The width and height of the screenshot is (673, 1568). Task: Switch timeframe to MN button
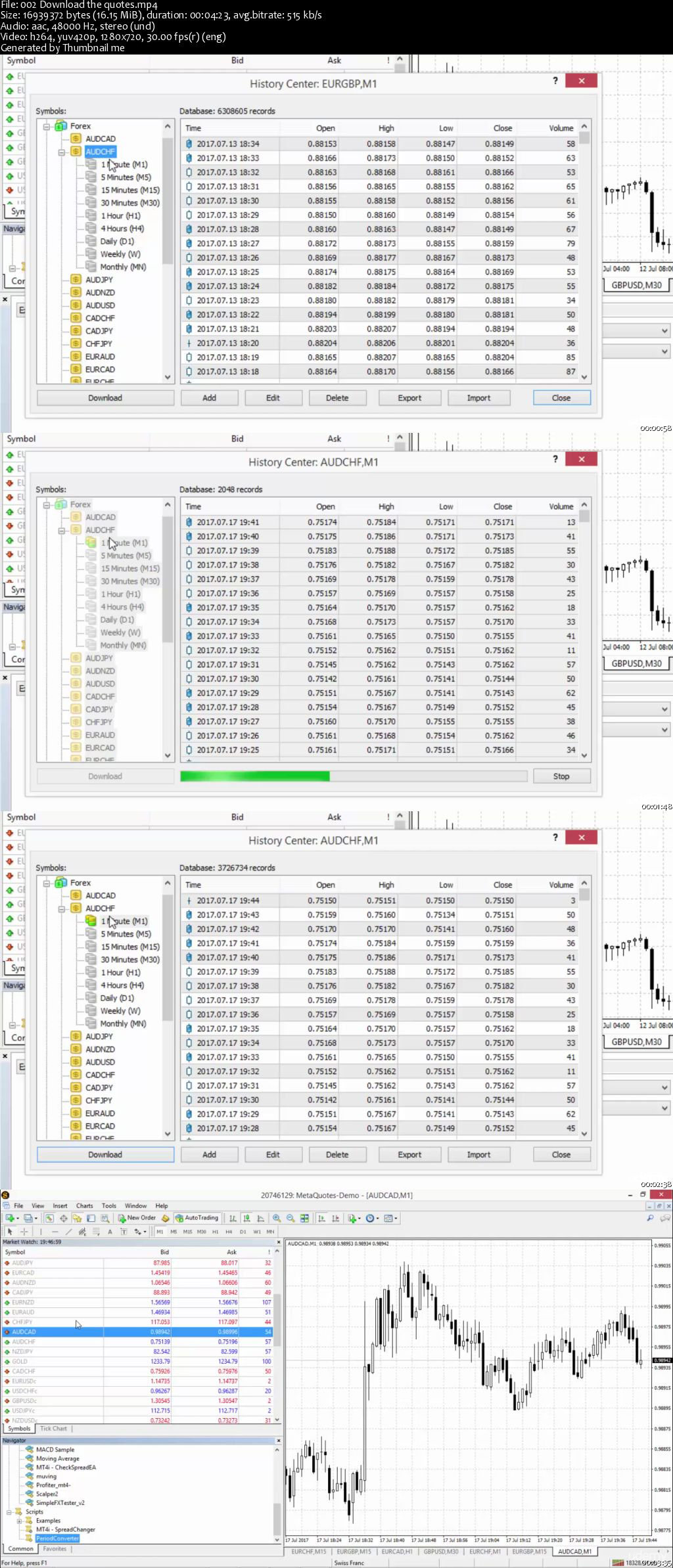pyautogui.click(x=270, y=1232)
